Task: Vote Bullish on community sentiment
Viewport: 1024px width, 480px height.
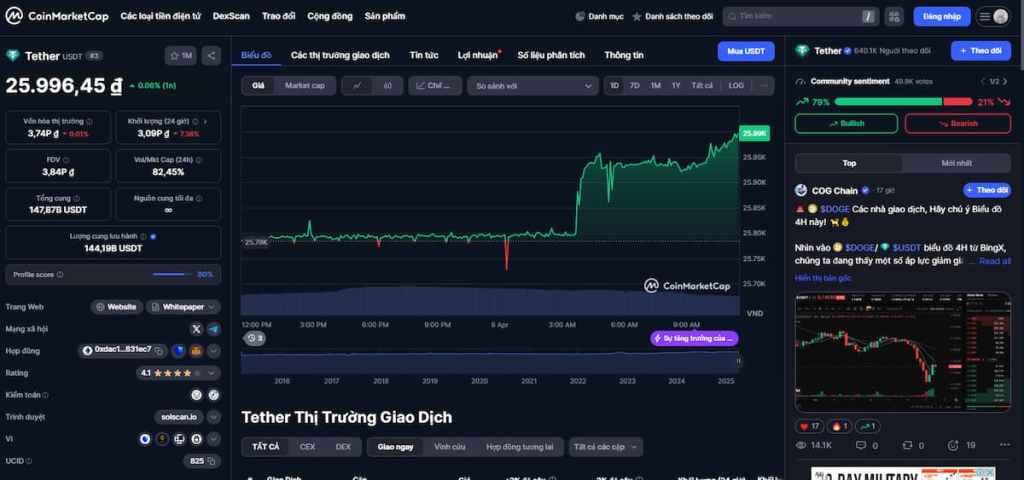Action: pos(845,123)
